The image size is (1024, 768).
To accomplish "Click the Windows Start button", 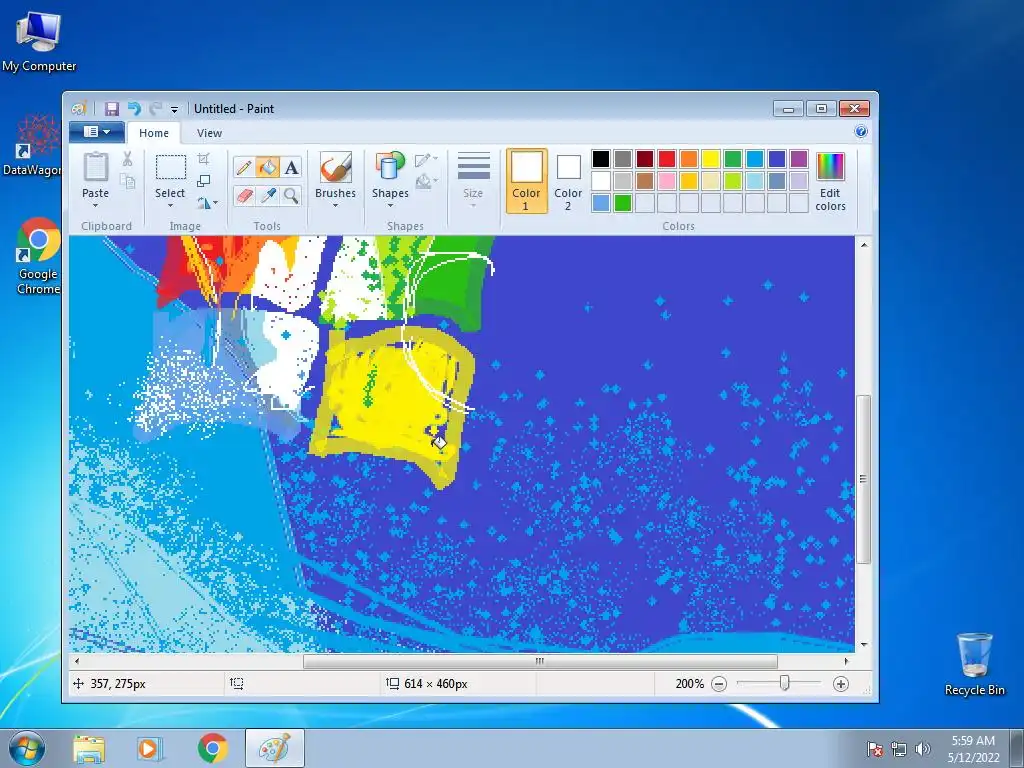I will click(x=25, y=748).
